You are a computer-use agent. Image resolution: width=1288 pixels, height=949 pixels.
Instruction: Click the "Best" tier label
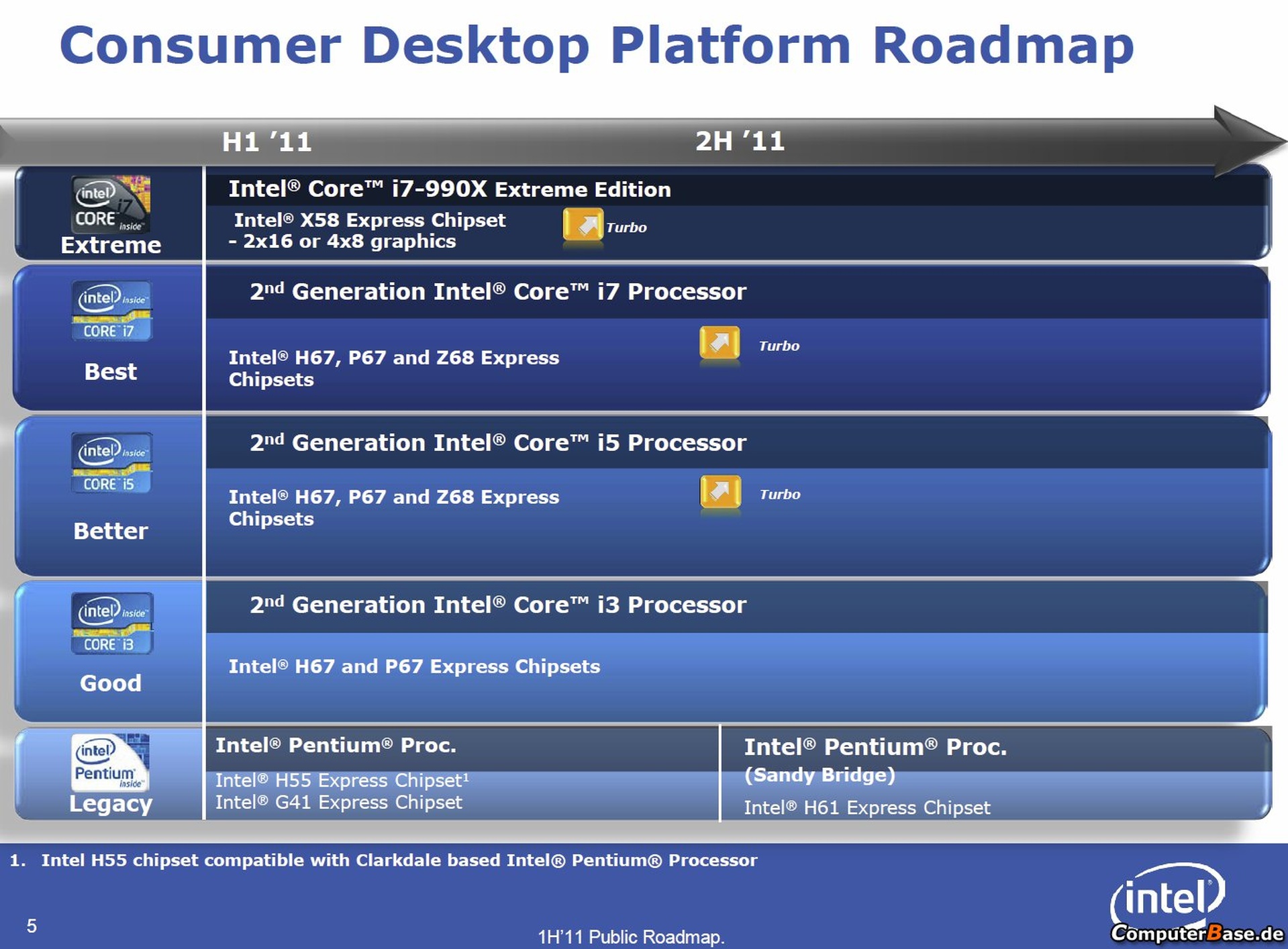[111, 371]
